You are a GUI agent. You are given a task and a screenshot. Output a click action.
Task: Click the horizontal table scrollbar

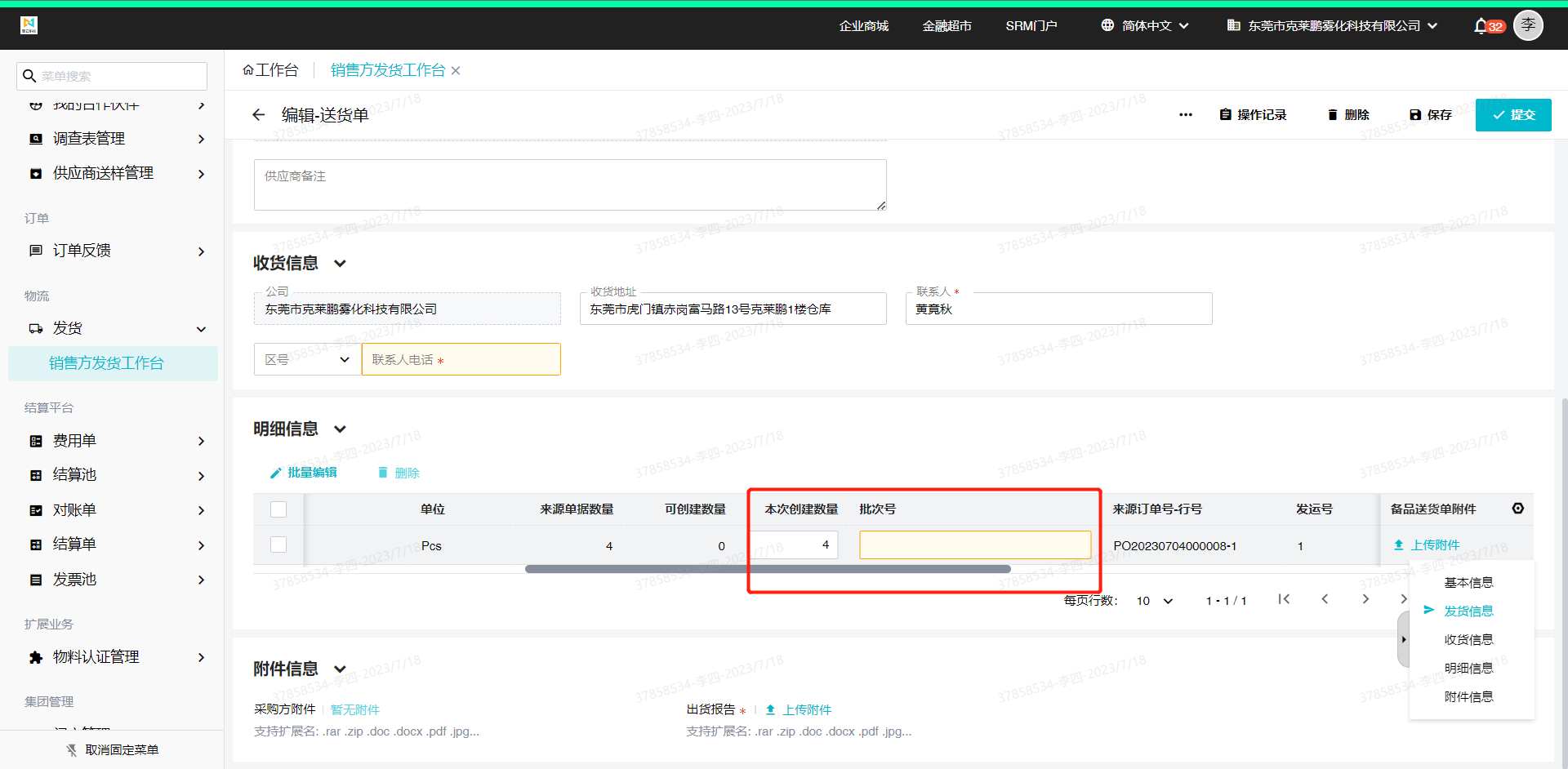(x=768, y=569)
